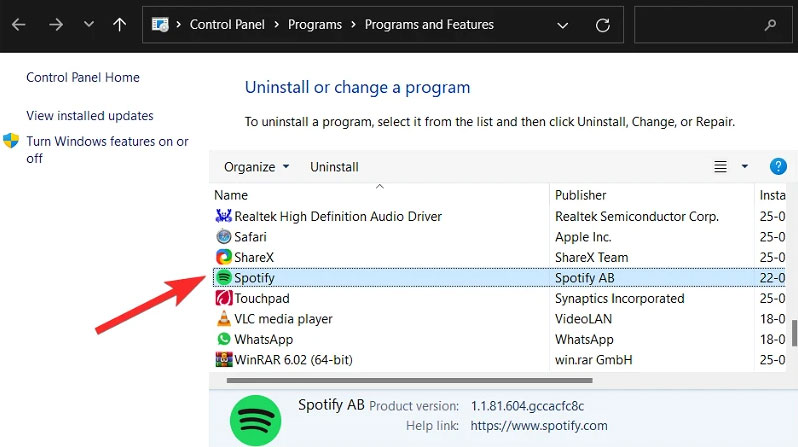Open the view options dropdown arrow
798x447 pixels.
point(745,166)
